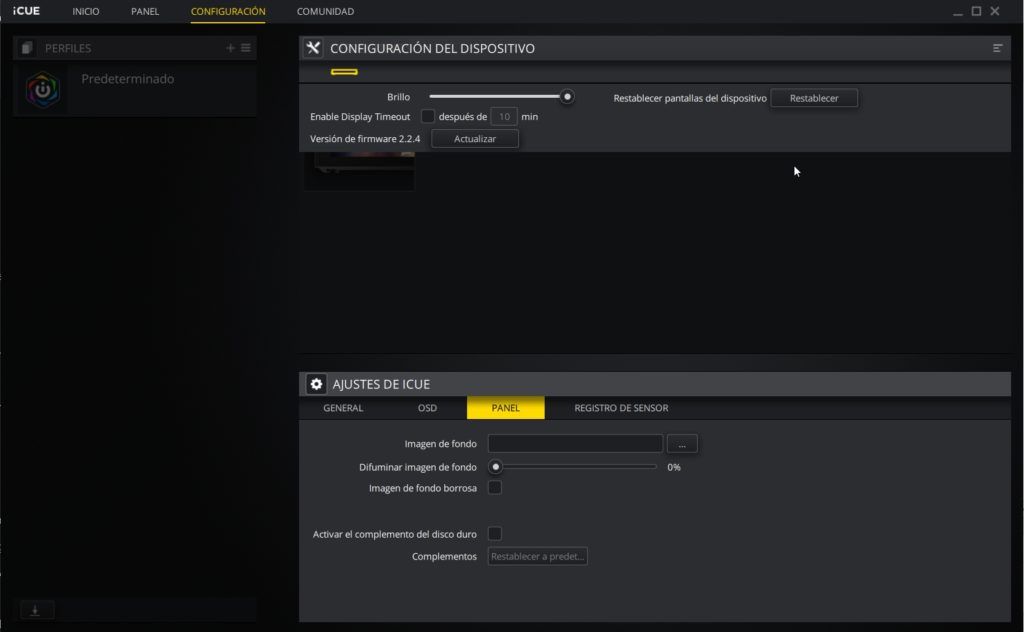Click the device configuration tools icon

313,48
